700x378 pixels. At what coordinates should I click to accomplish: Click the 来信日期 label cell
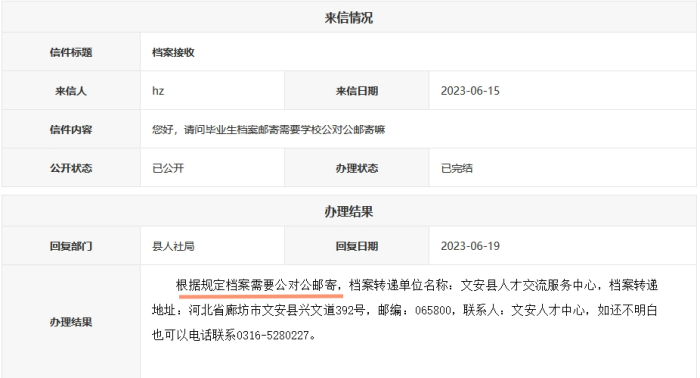pyautogui.click(x=357, y=91)
